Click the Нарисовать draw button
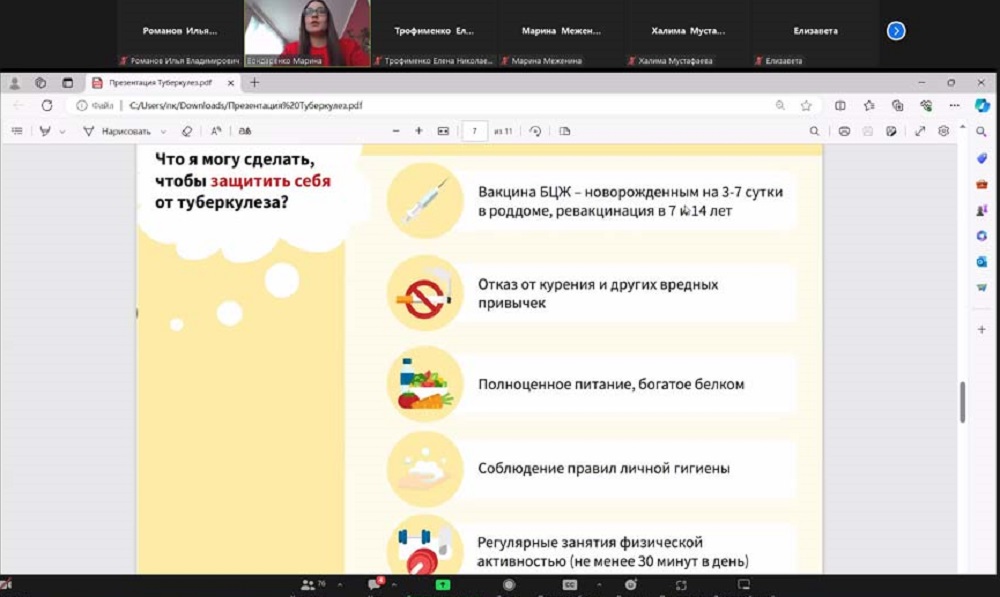 click(118, 131)
